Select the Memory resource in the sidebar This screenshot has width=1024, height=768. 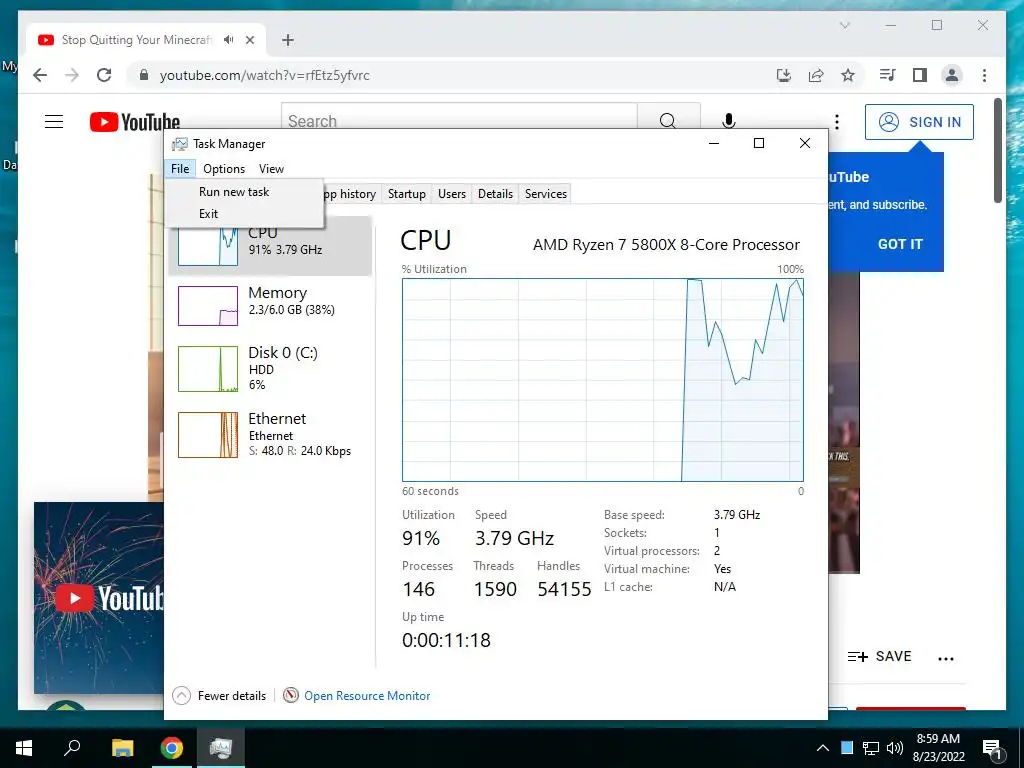270,305
